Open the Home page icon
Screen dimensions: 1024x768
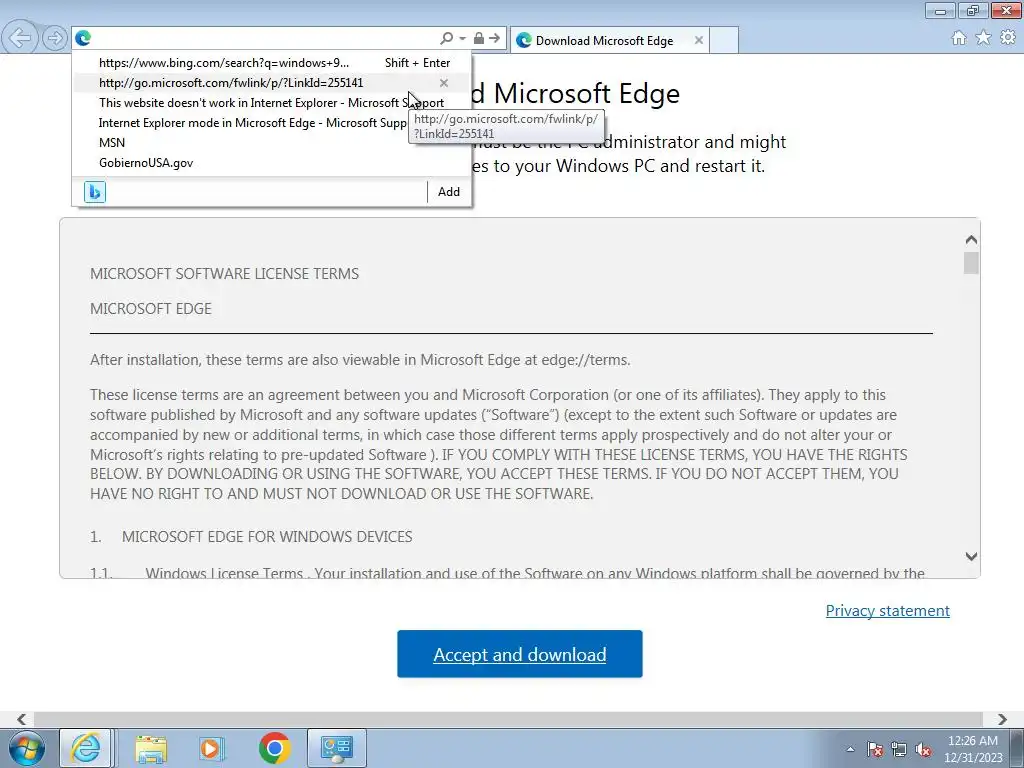coord(959,38)
